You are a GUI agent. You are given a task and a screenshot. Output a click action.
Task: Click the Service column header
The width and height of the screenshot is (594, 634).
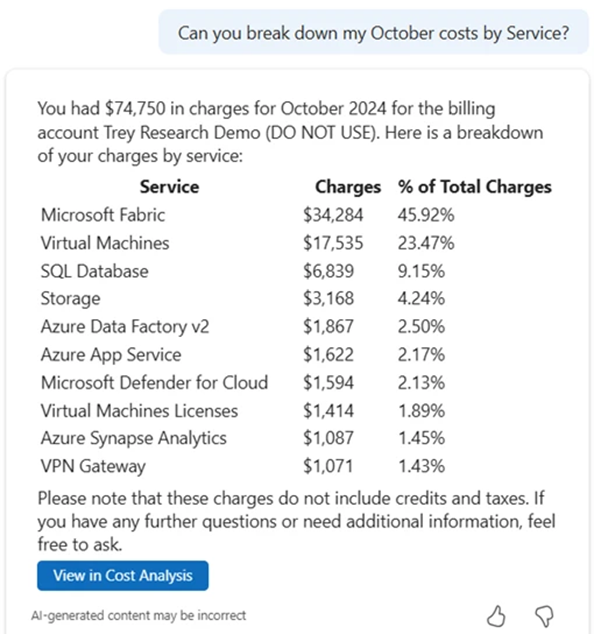tap(169, 187)
